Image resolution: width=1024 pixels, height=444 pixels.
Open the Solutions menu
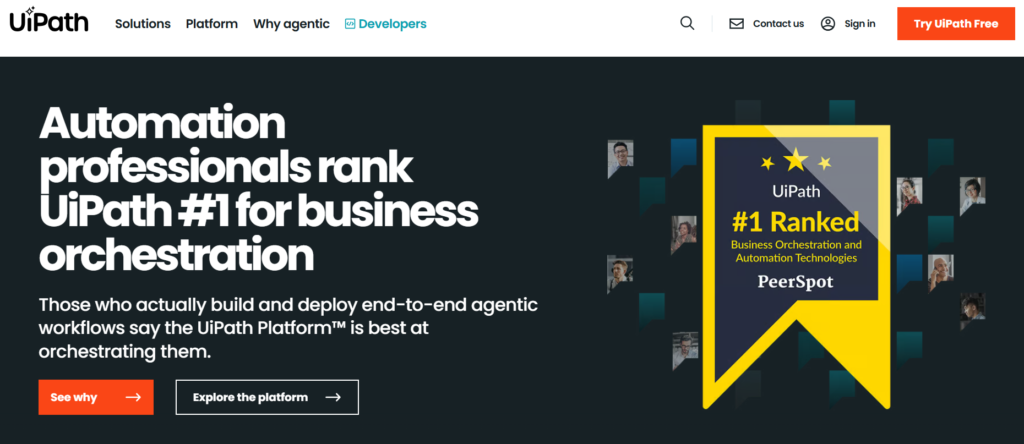[x=142, y=24]
